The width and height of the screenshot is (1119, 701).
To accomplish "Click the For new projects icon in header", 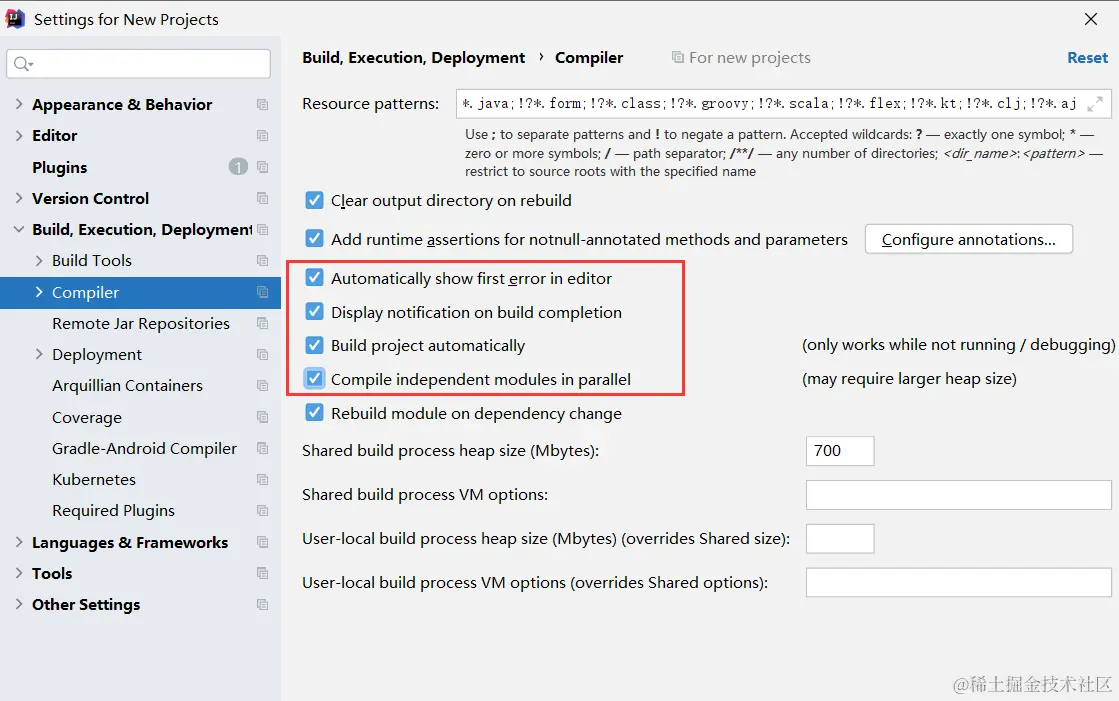I will click(677, 57).
